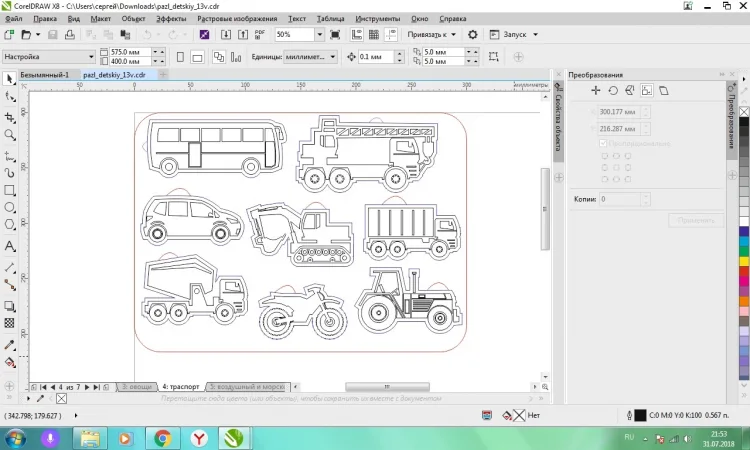
Task: Click the Print icon
Action: point(70,34)
